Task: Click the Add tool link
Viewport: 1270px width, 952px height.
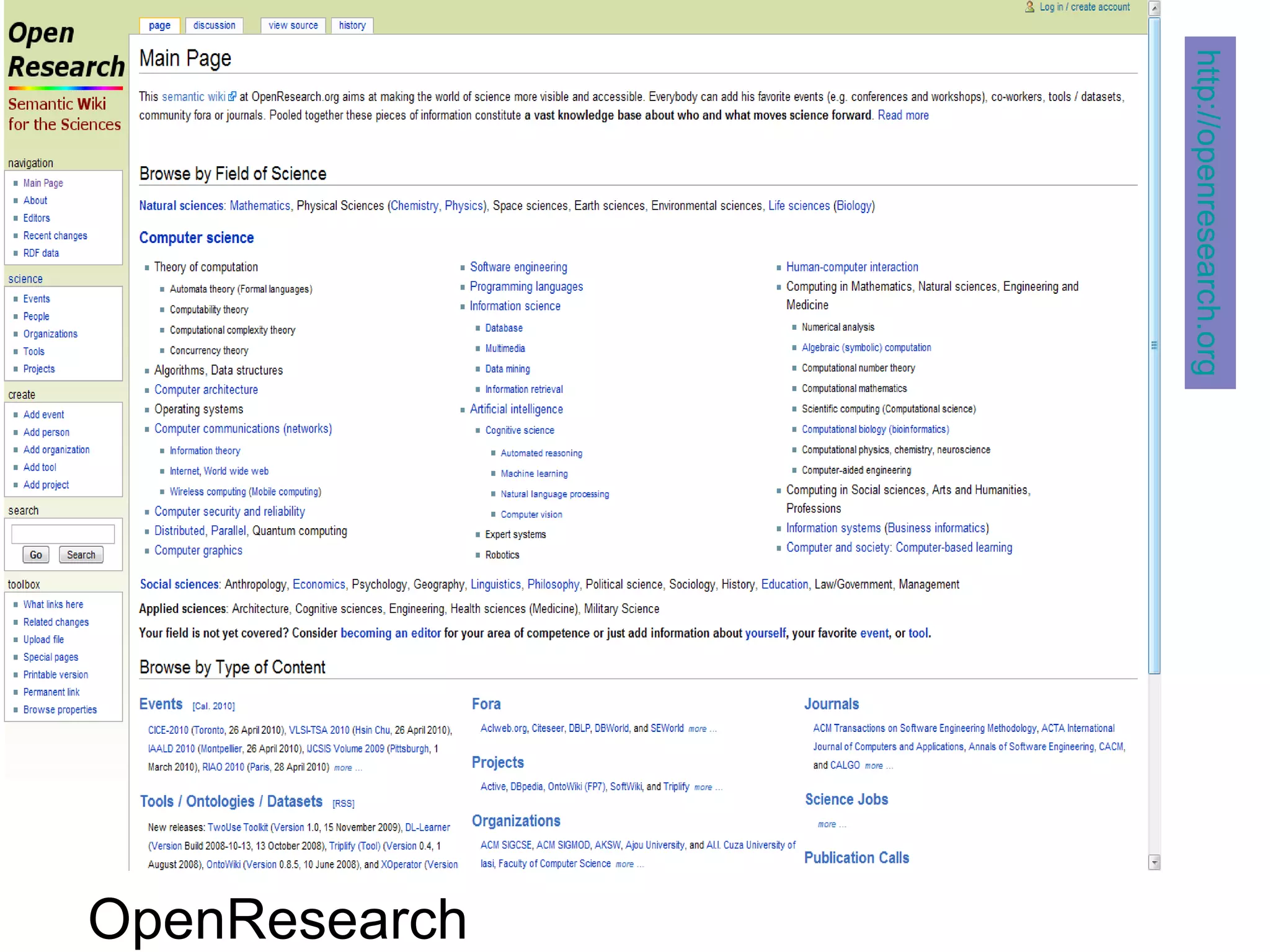Action: click(40, 467)
